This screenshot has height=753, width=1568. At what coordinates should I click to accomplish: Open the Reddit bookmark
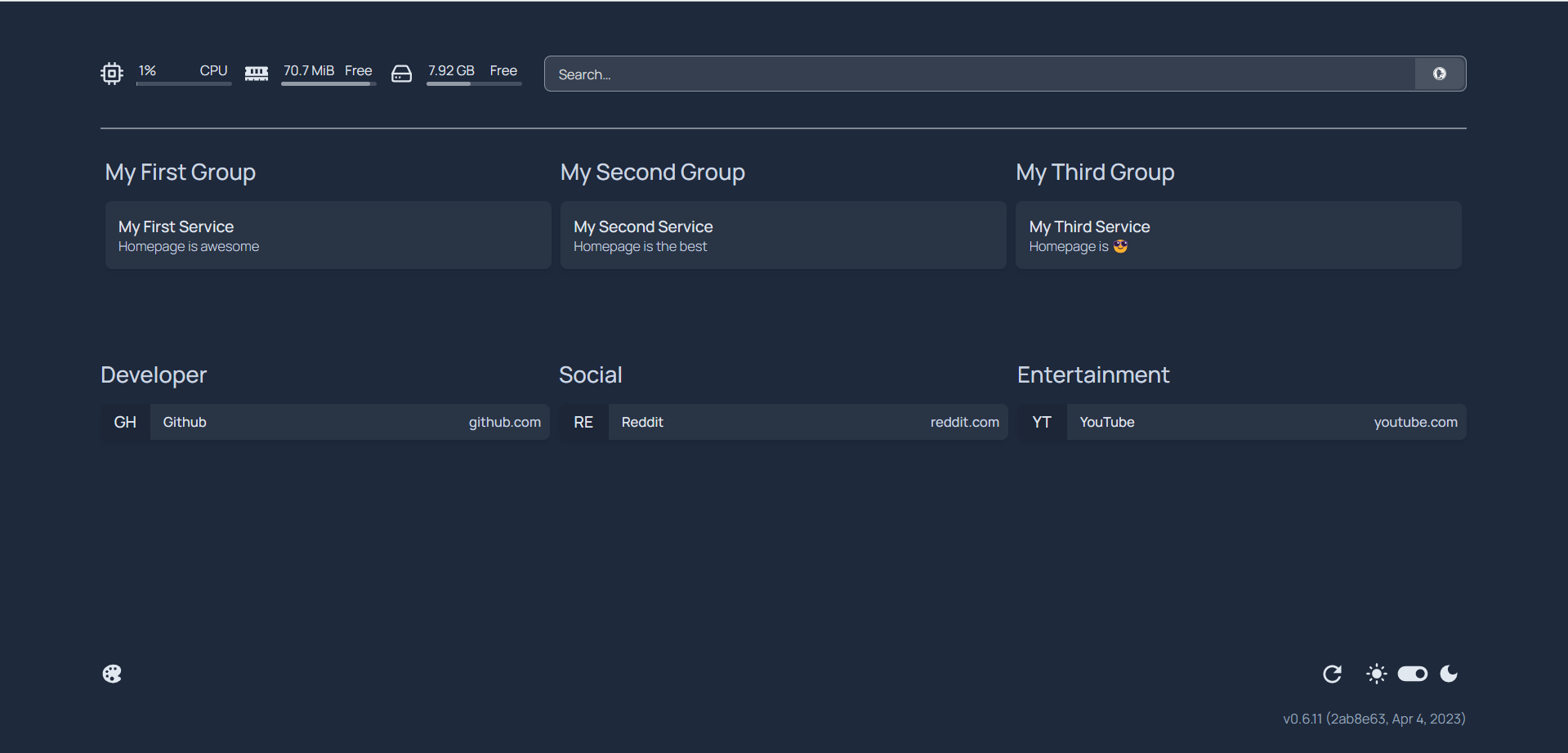tap(784, 422)
